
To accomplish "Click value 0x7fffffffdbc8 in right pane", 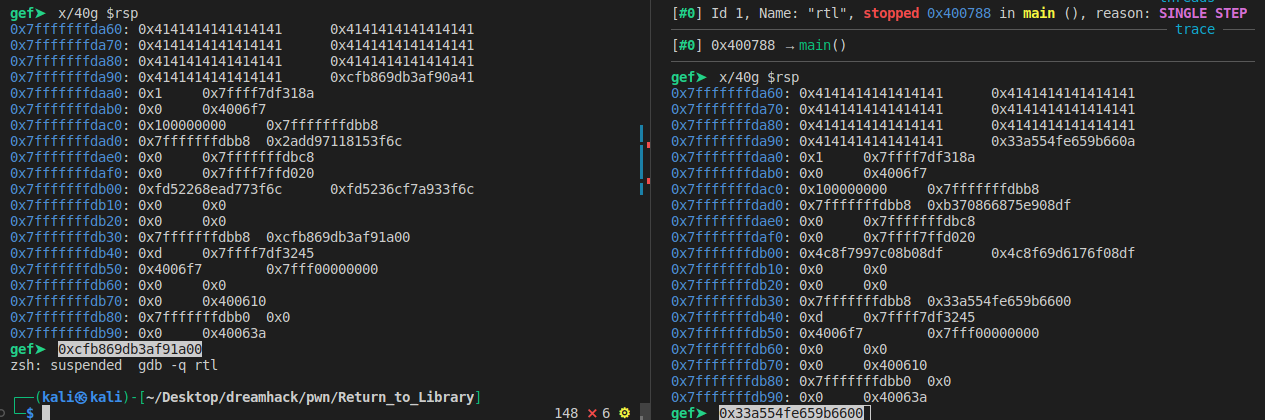I will (919, 221).
